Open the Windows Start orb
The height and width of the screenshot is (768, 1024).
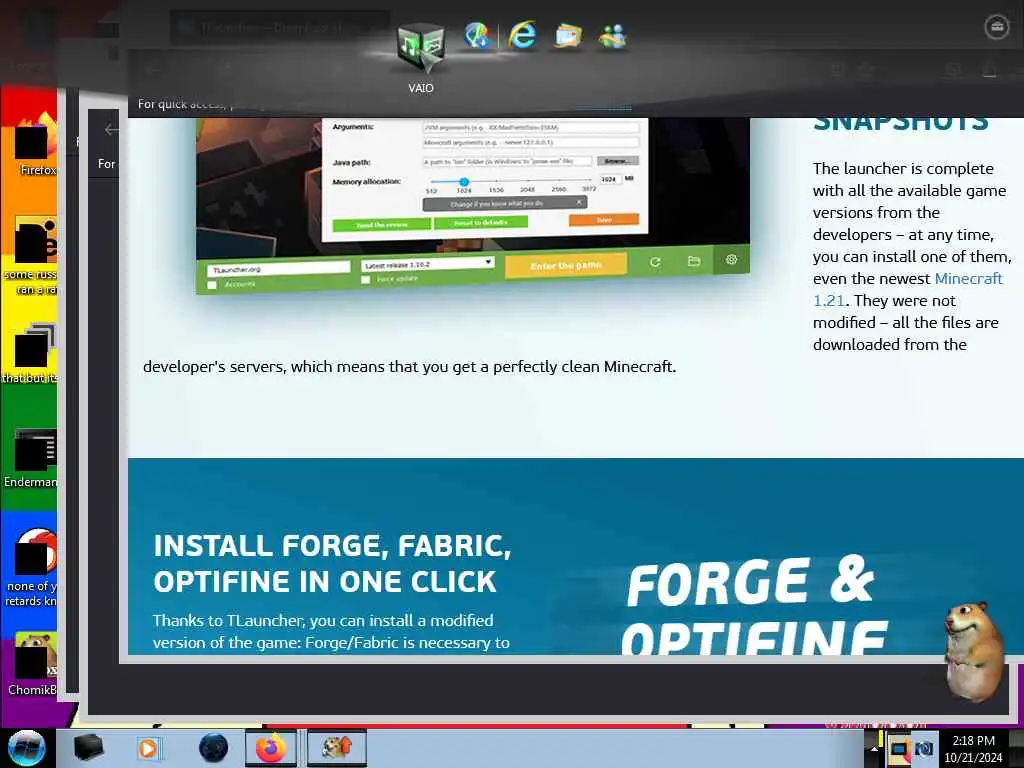[27, 748]
